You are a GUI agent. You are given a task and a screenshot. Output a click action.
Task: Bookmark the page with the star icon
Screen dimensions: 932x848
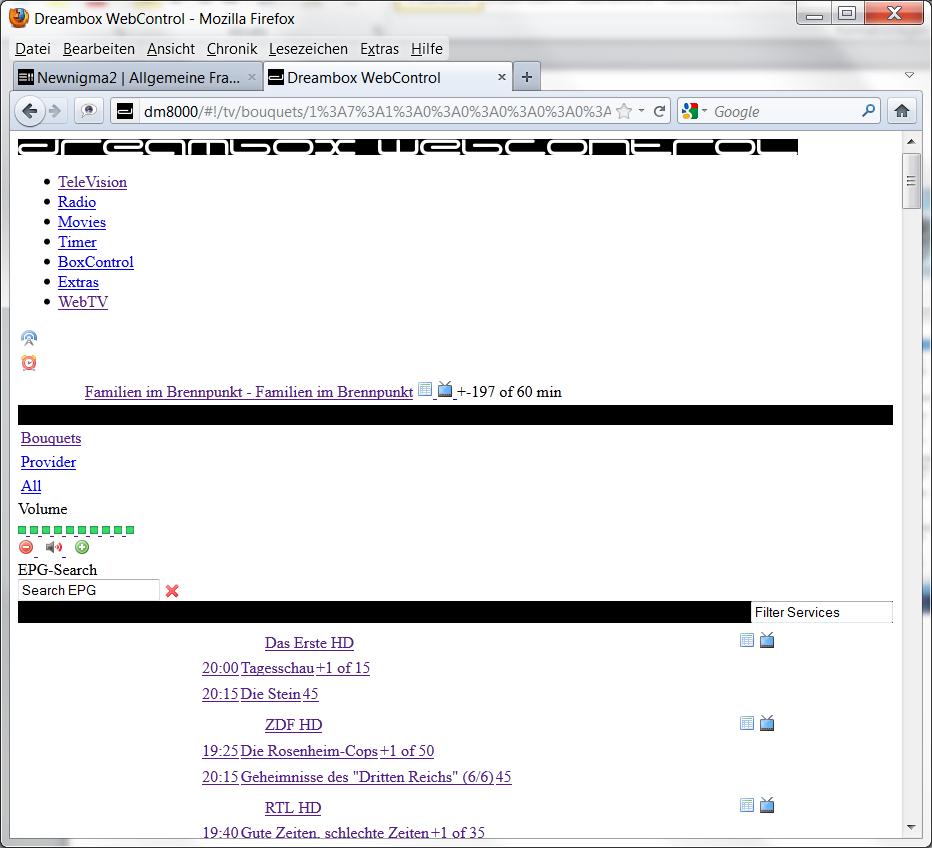click(624, 111)
